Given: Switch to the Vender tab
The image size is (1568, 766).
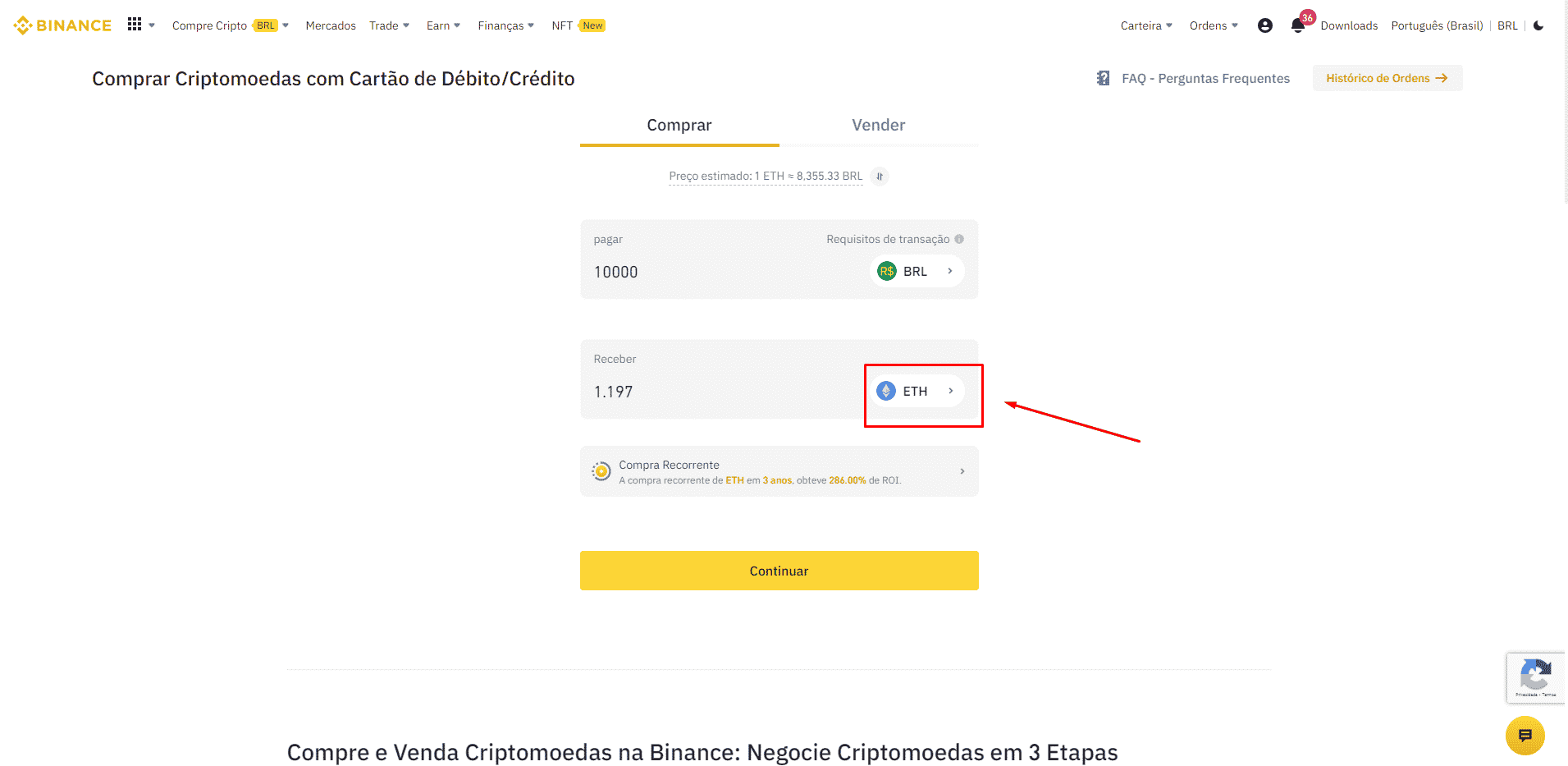Looking at the screenshot, I should [x=878, y=126].
